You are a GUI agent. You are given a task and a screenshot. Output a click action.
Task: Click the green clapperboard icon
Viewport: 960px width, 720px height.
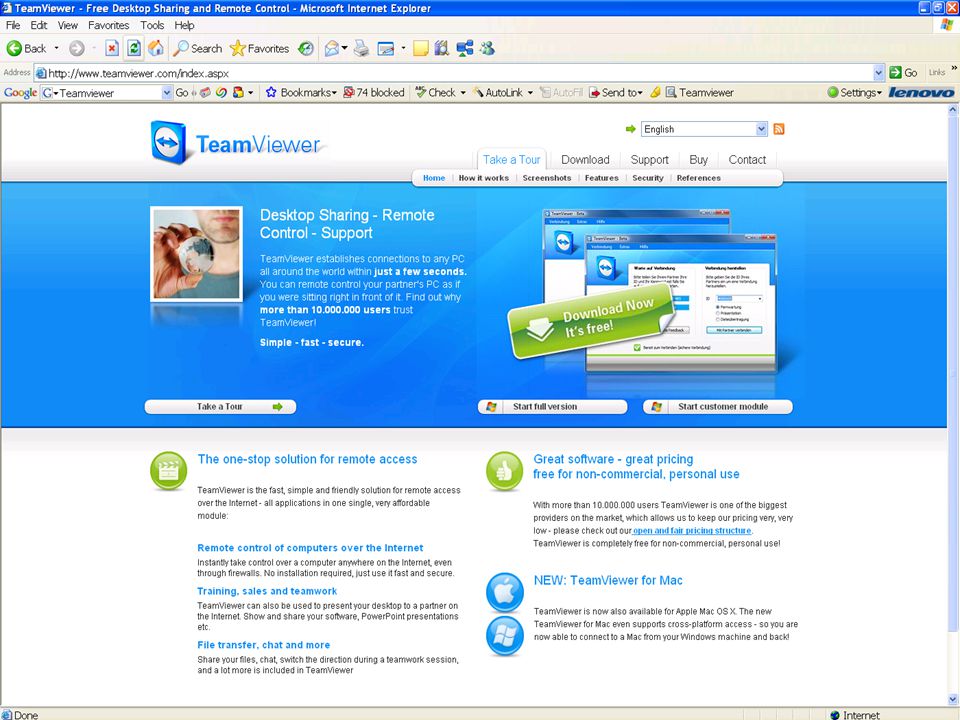coord(168,470)
